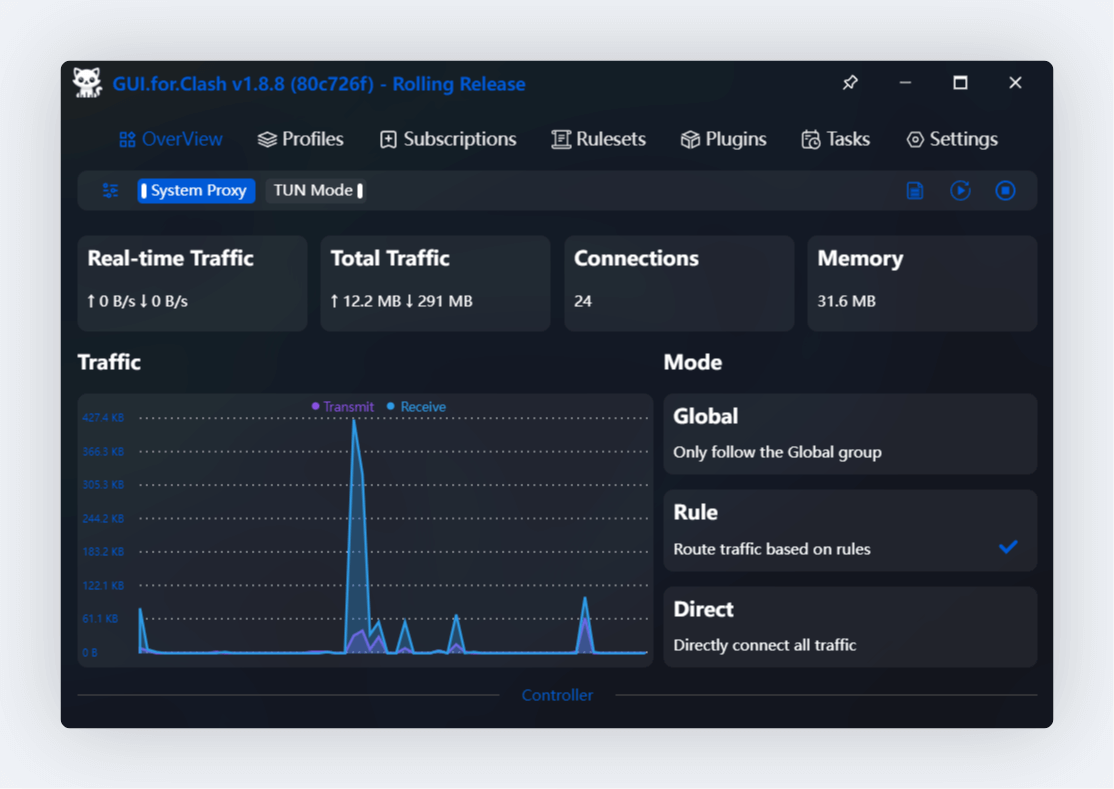The height and width of the screenshot is (789, 1114).
Task: Open the kernel log document icon
Action: [915, 190]
